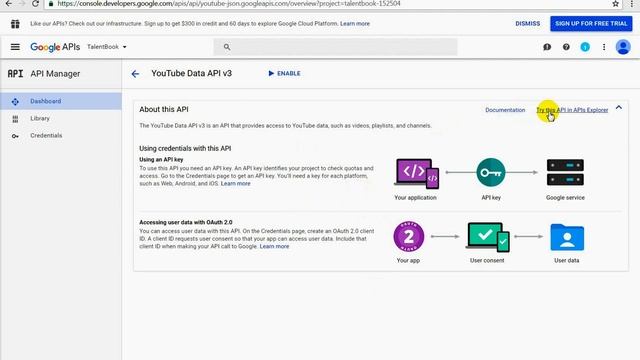Click the User data folder icon
This screenshot has height=360, width=640.
567,237
